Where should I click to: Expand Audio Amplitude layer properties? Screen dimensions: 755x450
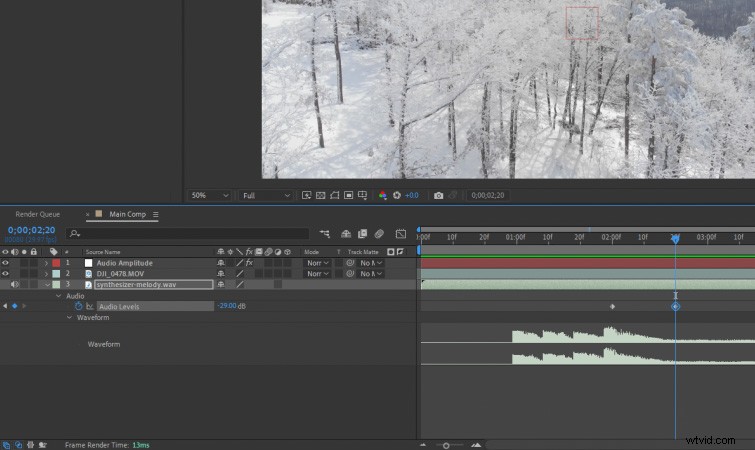click(46, 263)
